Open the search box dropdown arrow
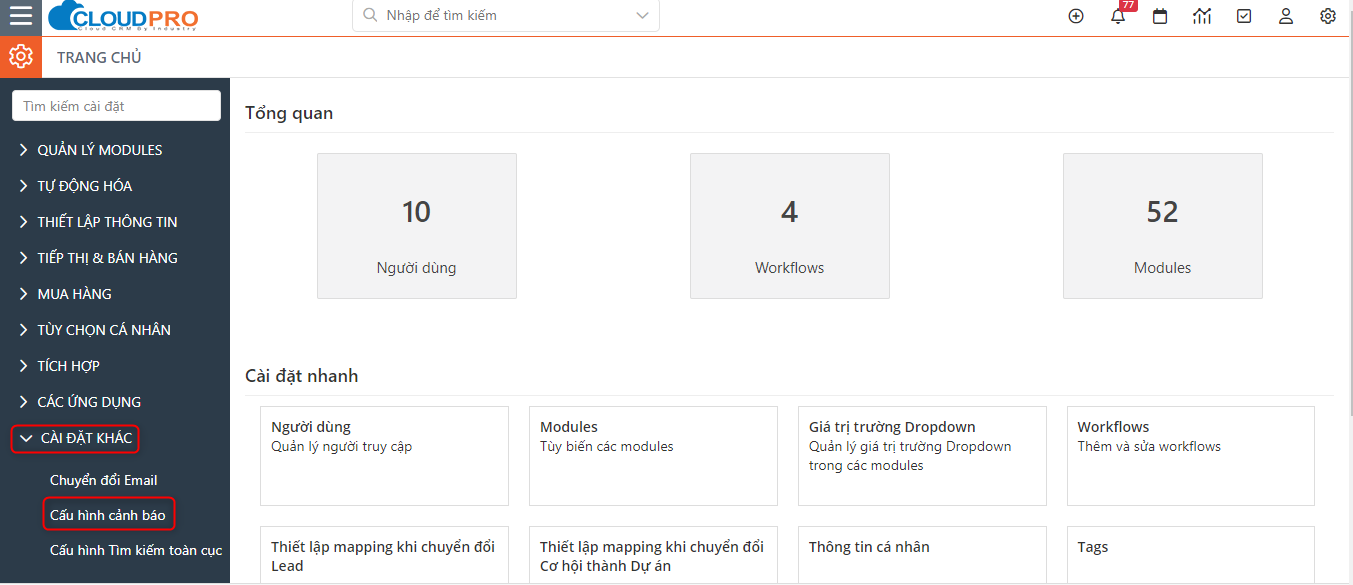This screenshot has width=1353, height=585. (x=642, y=15)
